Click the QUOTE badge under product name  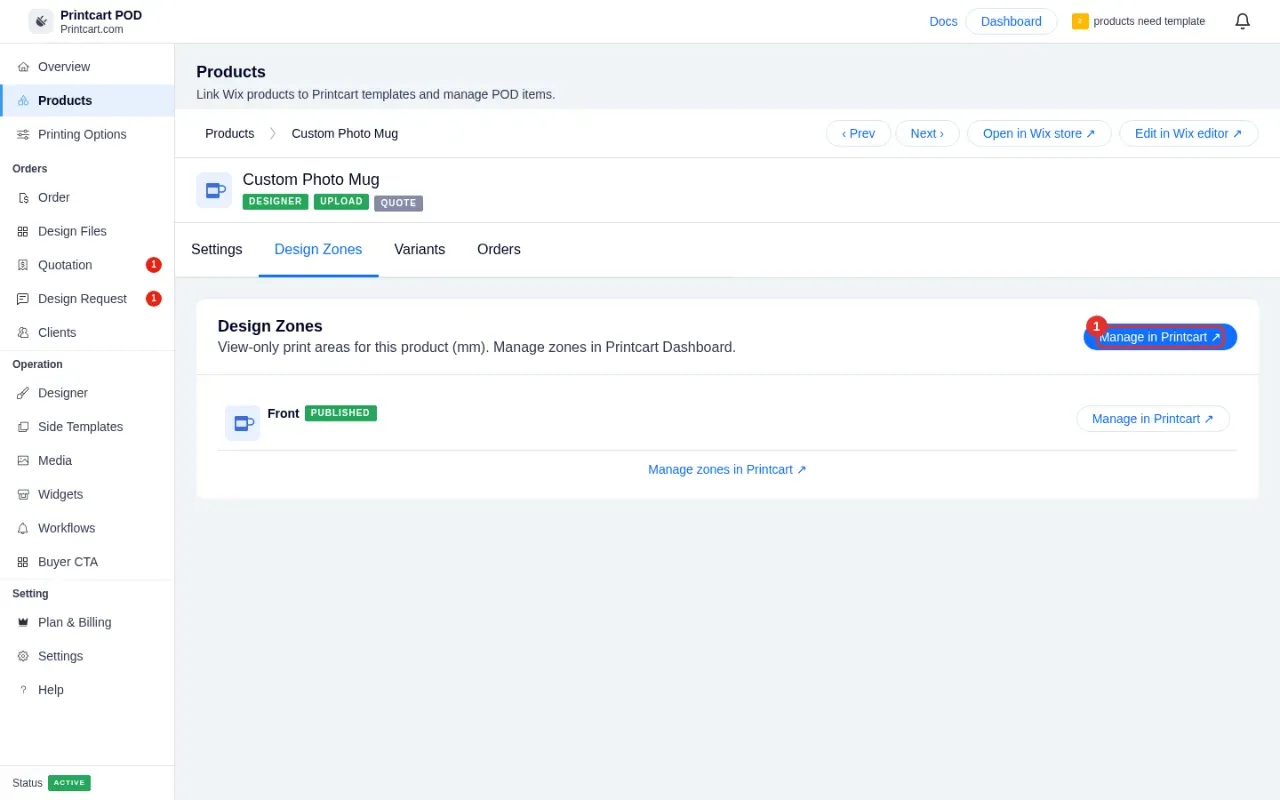(x=399, y=203)
